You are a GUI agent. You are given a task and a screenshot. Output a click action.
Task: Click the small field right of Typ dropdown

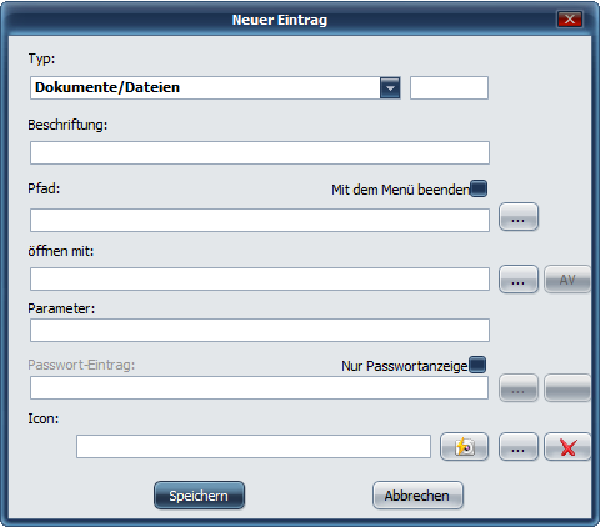(x=449, y=88)
